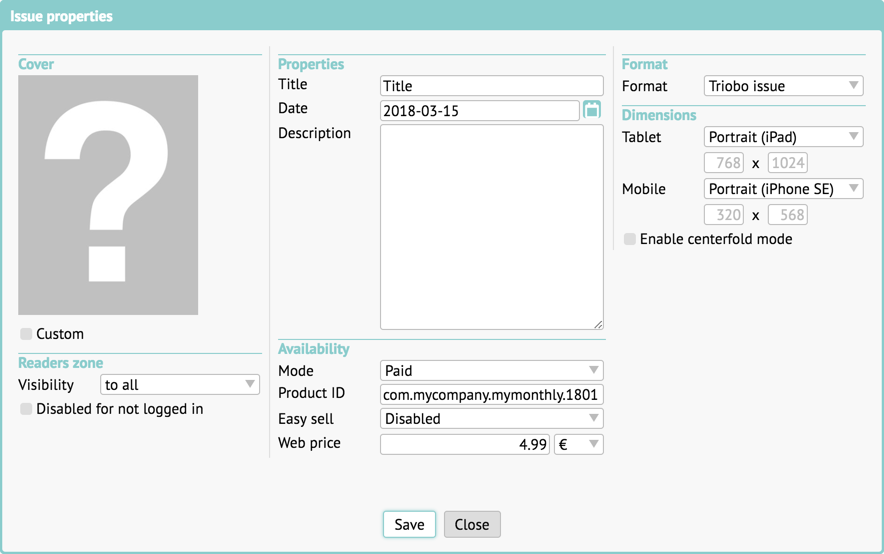The width and height of the screenshot is (884, 554).
Task: Click the tablet height field 1024
Action: coord(788,163)
